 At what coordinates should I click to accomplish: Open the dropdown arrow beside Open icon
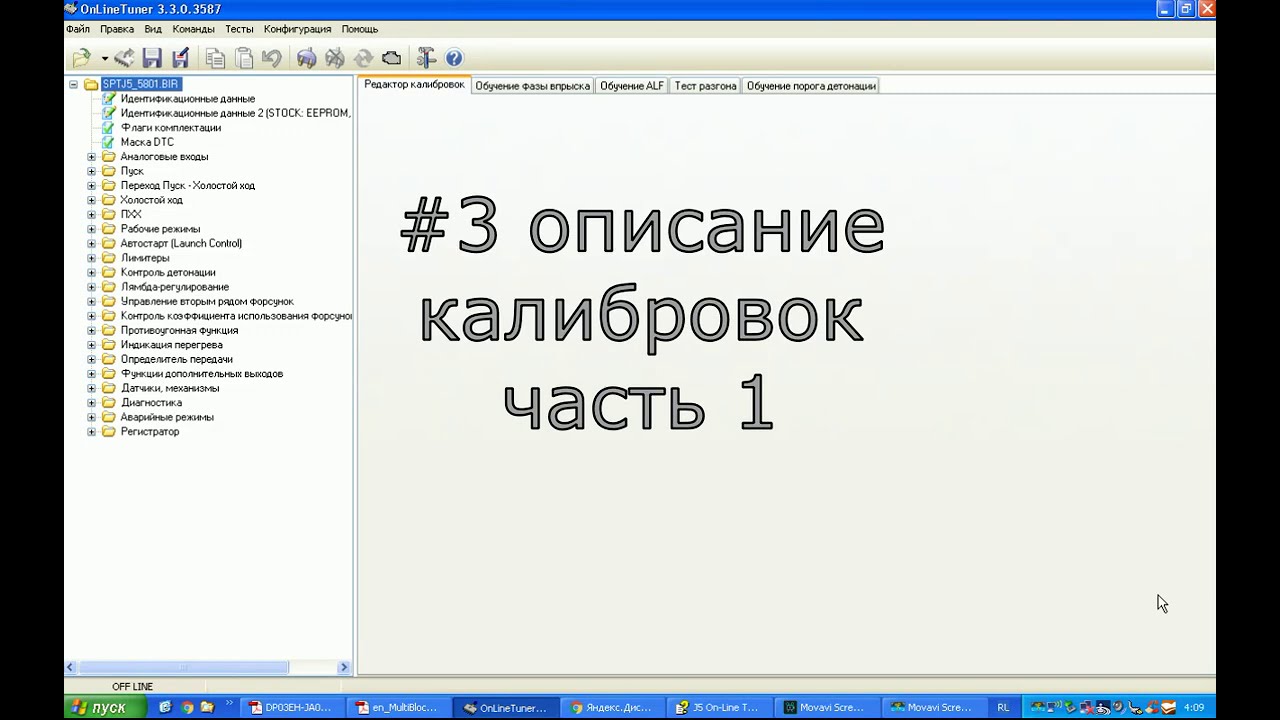(x=104, y=58)
